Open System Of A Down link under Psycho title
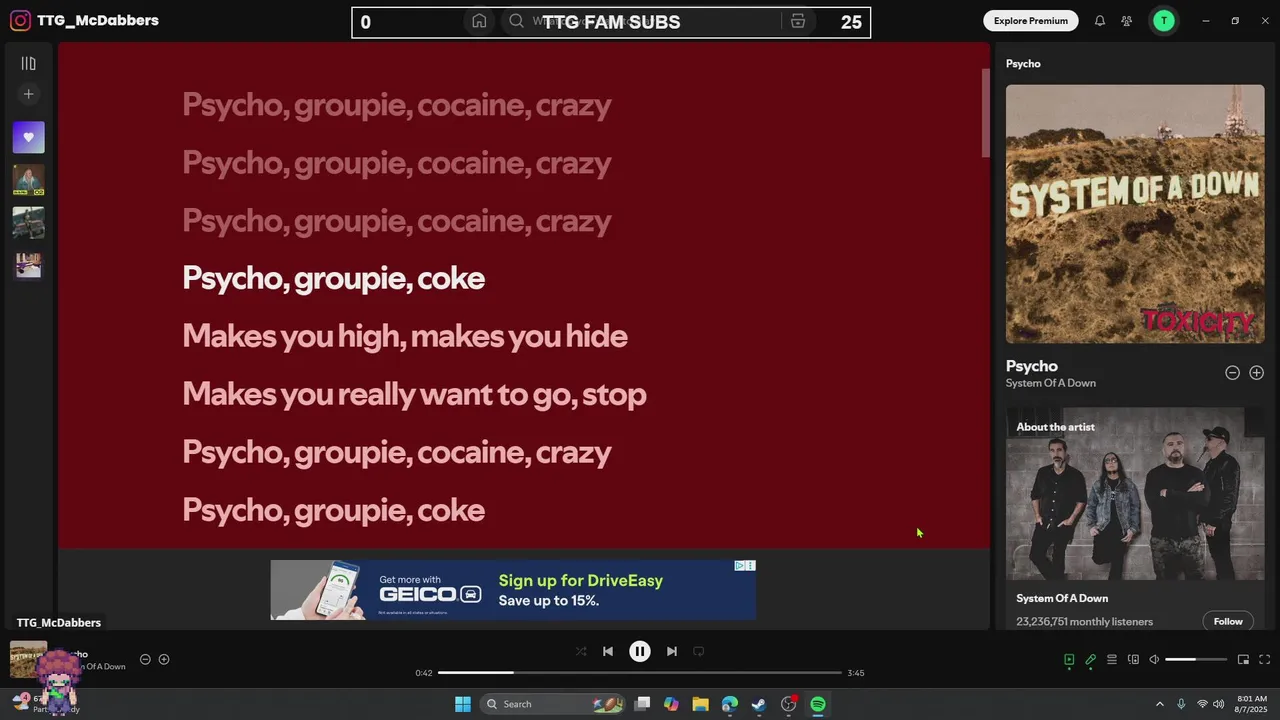The height and width of the screenshot is (720, 1280). tap(1051, 383)
